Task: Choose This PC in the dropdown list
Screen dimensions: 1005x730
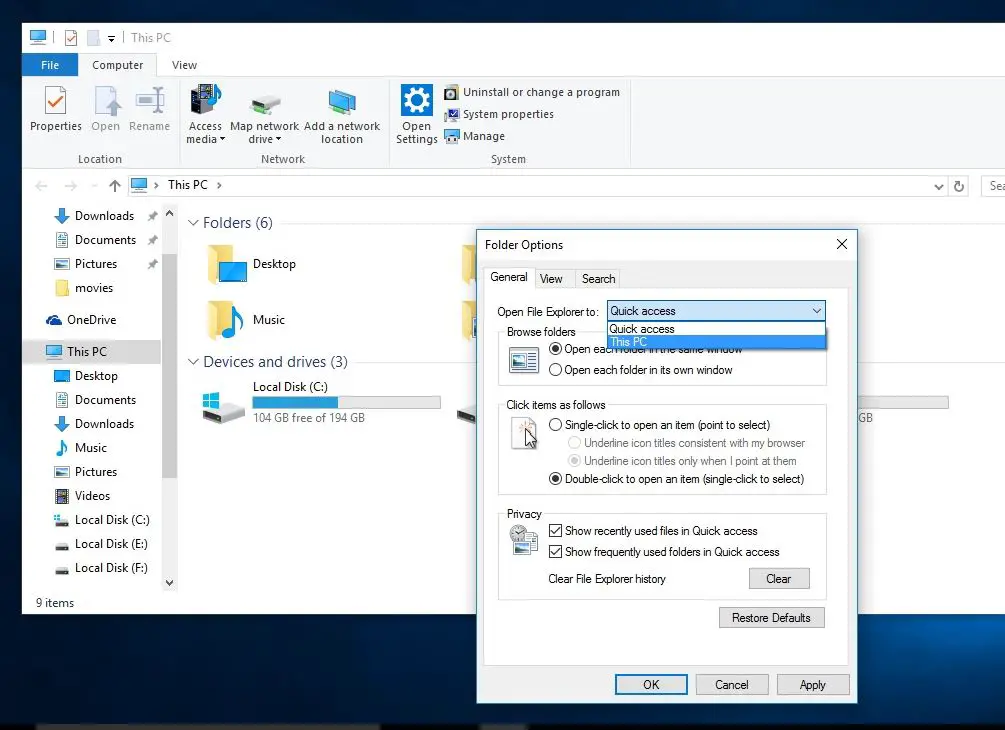Action: pyautogui.click(x=716, y=342)
